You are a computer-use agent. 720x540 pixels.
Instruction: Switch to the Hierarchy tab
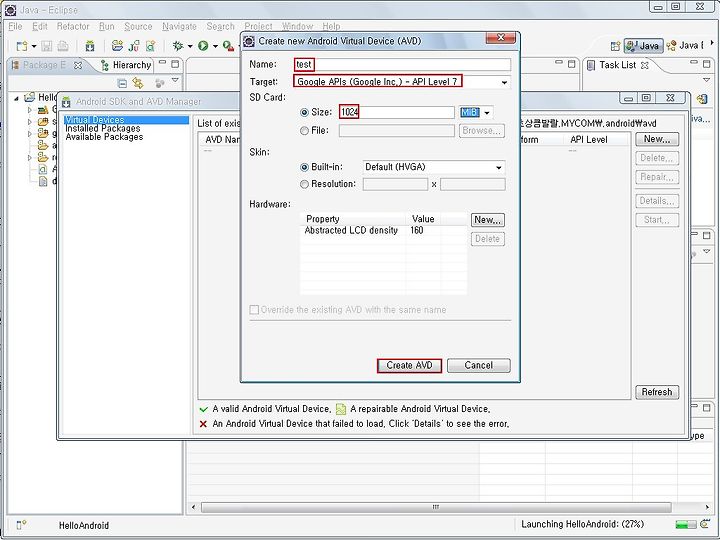pyautogui.click(x=126, y=65)
